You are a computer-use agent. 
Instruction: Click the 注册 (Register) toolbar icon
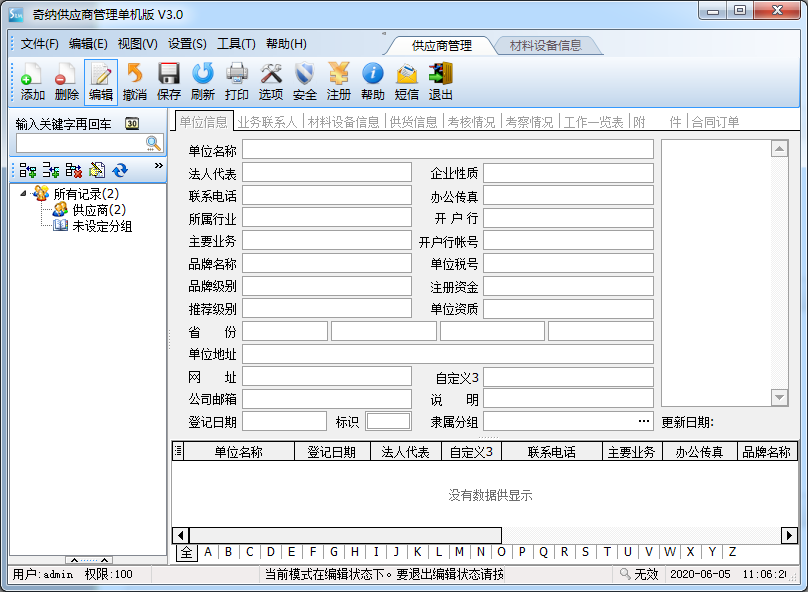(x=339, y=82)
